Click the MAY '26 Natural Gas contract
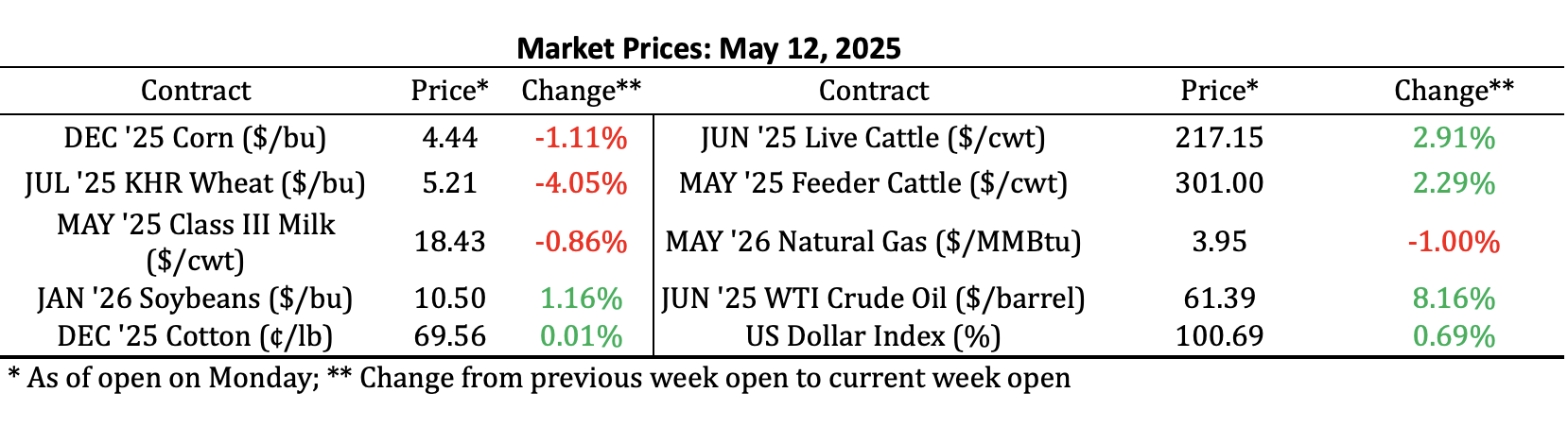Viewport: 1568px width, 444px height. 873,242
